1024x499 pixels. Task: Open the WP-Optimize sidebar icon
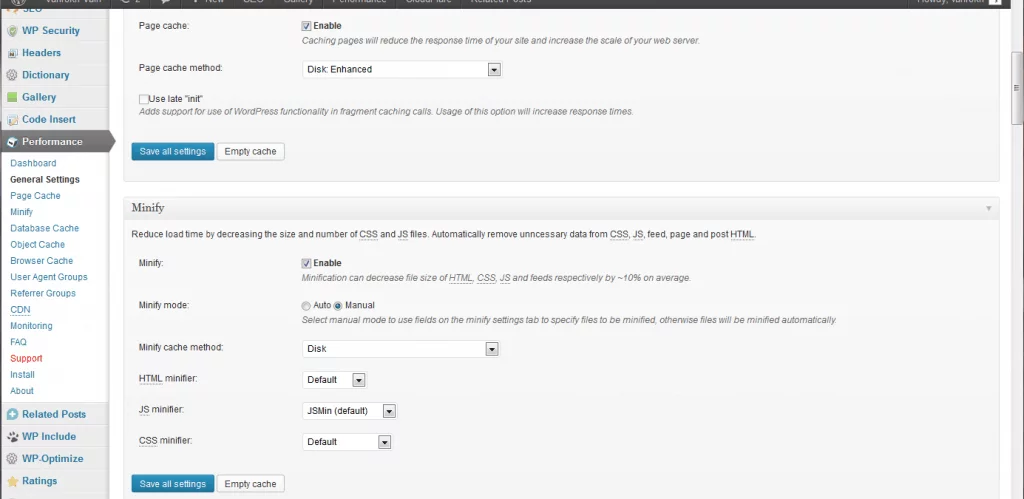12,459
